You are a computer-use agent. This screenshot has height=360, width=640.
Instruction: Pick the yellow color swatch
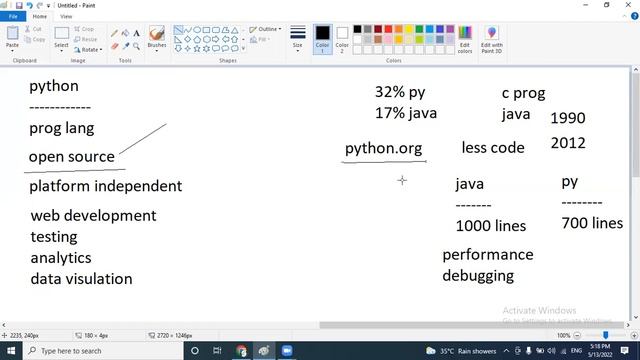[409, 29]
